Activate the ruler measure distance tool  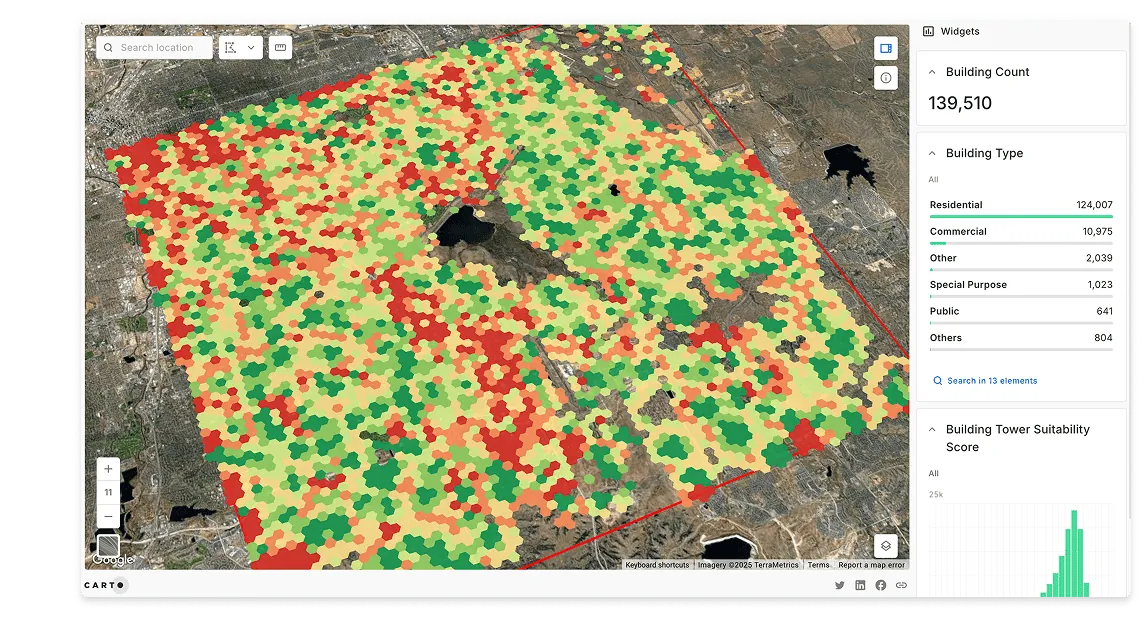point(280,48)
